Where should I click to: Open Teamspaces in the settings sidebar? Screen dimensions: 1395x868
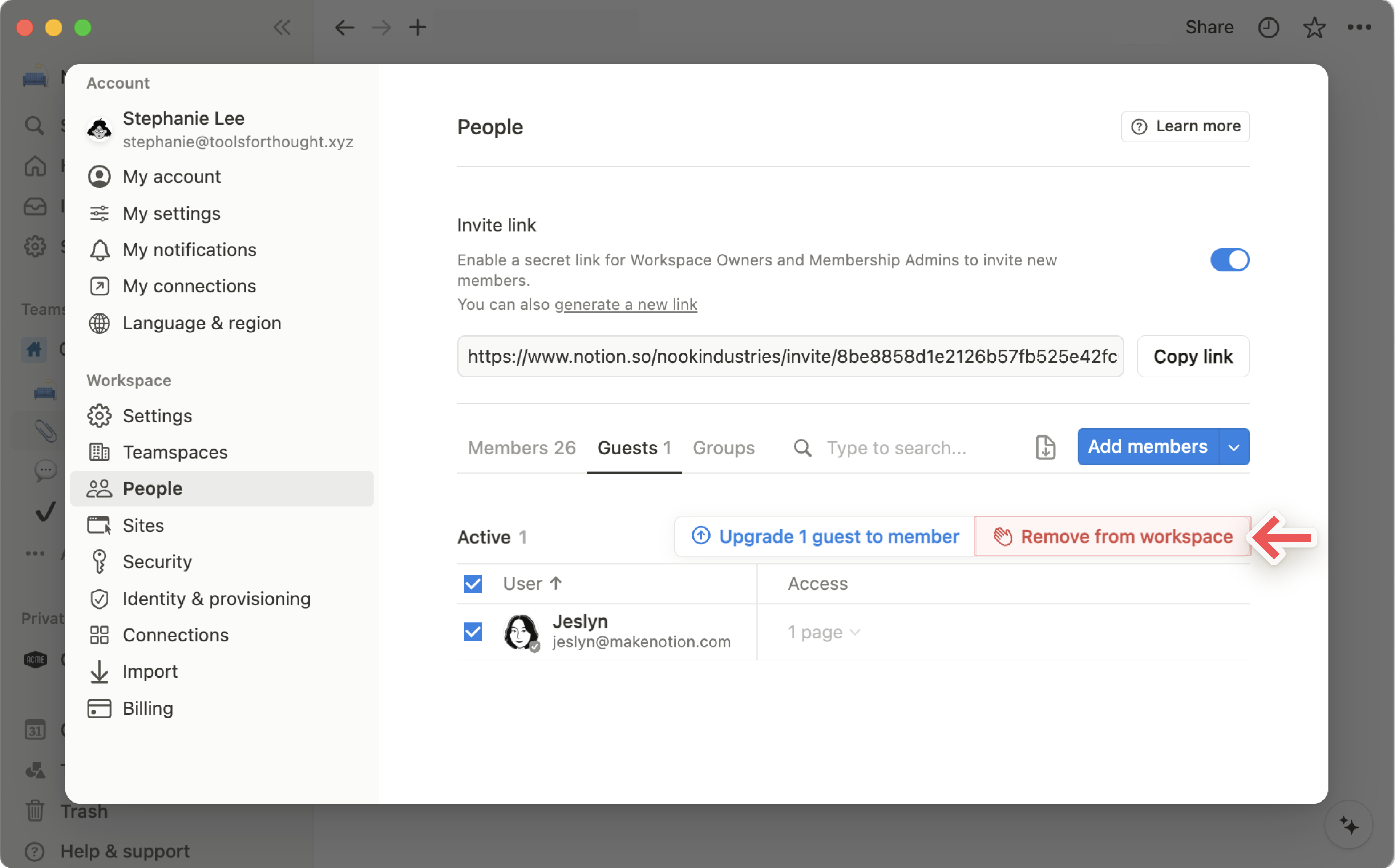(175, 453)
